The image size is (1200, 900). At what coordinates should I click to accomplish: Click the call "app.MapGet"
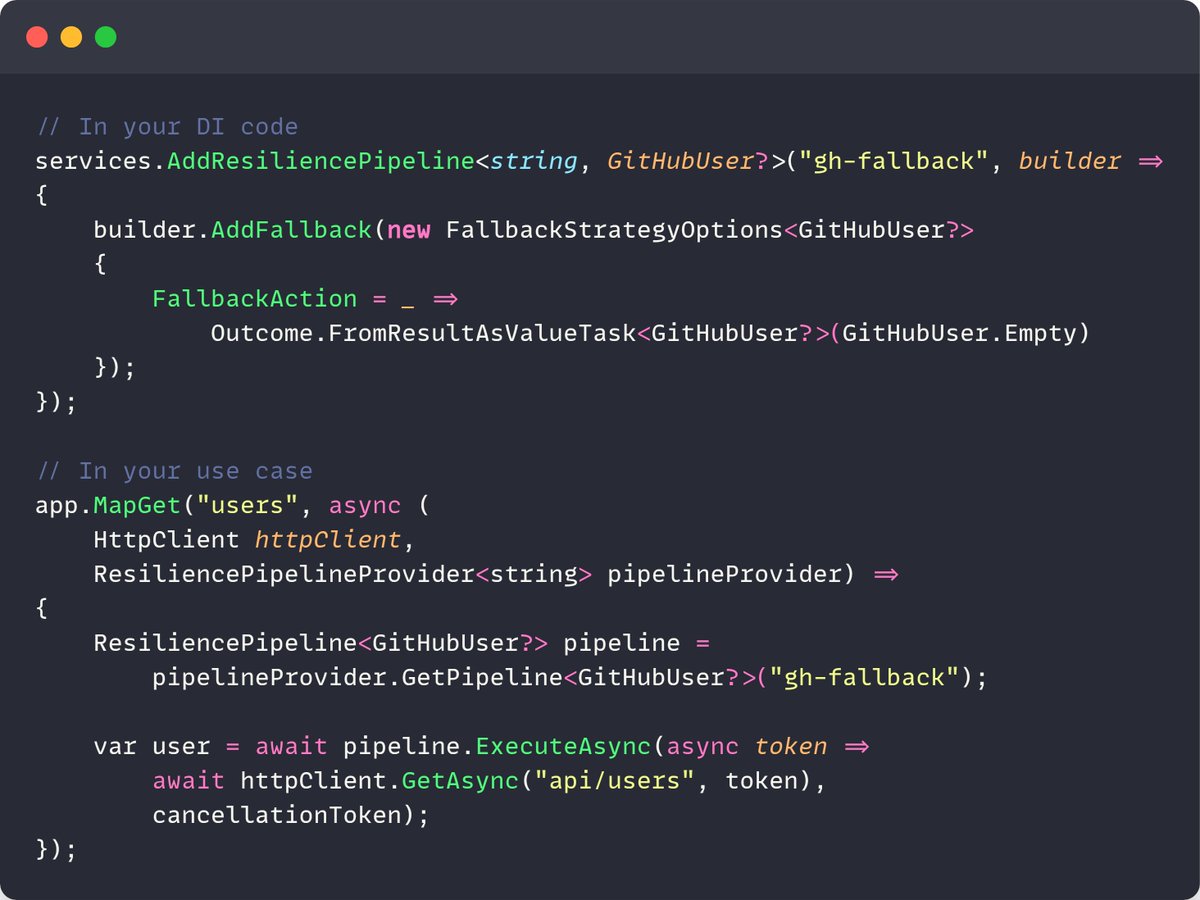[x=108, y=505]
